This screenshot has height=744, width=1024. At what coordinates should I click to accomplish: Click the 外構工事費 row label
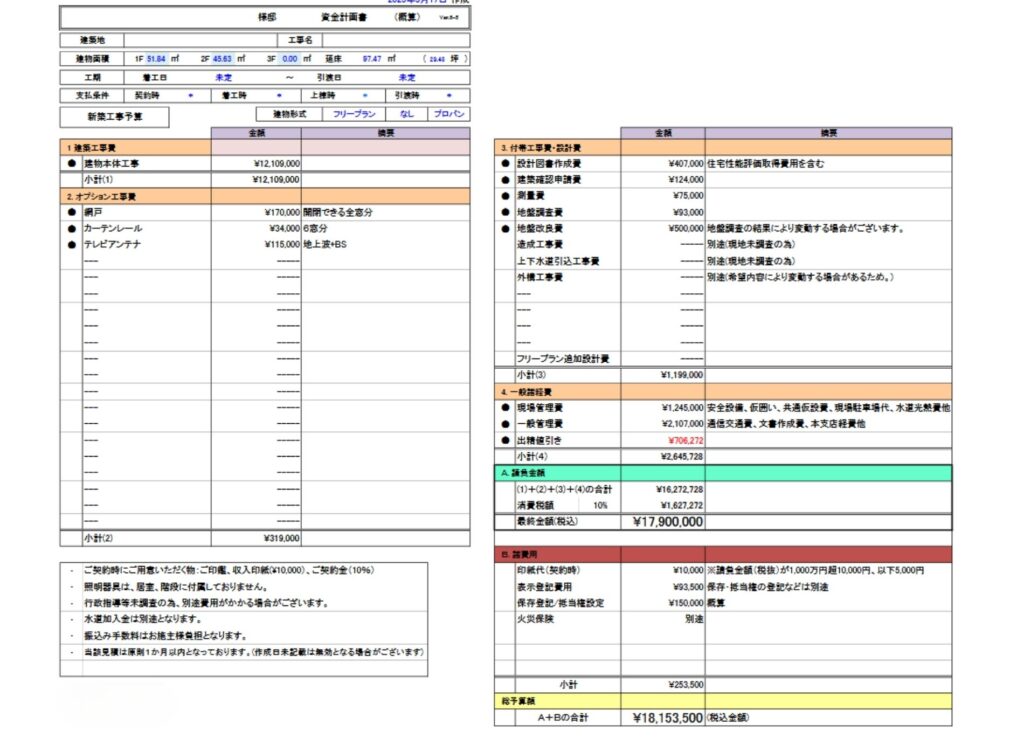[x=539, y=277]
